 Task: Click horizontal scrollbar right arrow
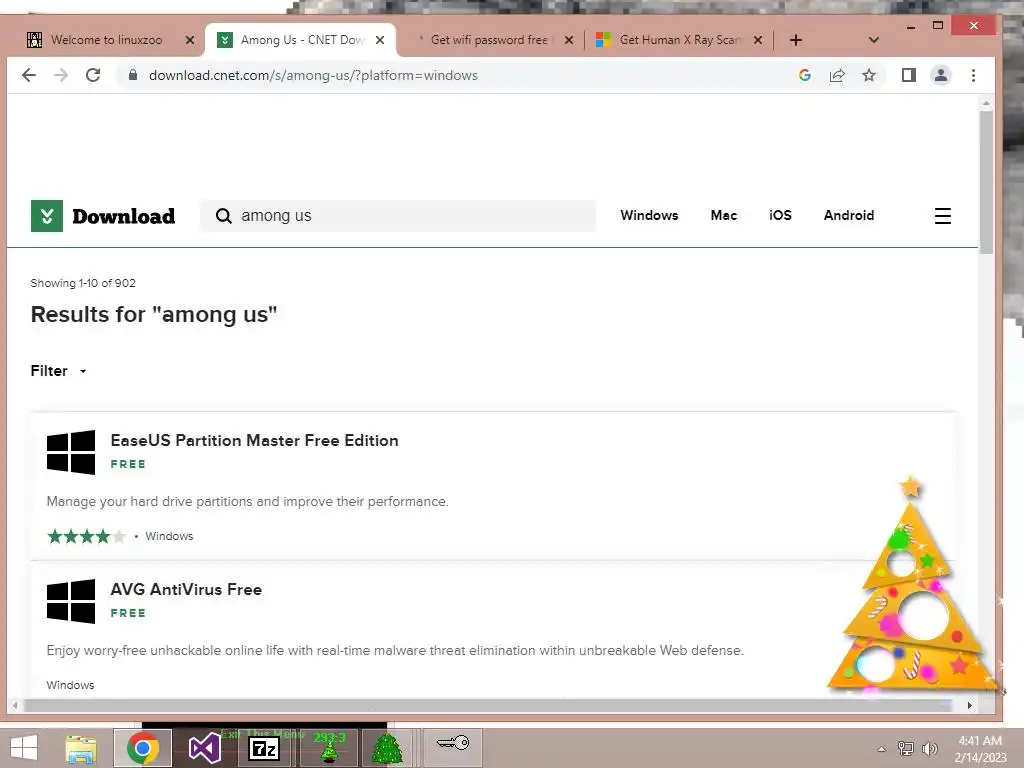click(x=970, y=705)
